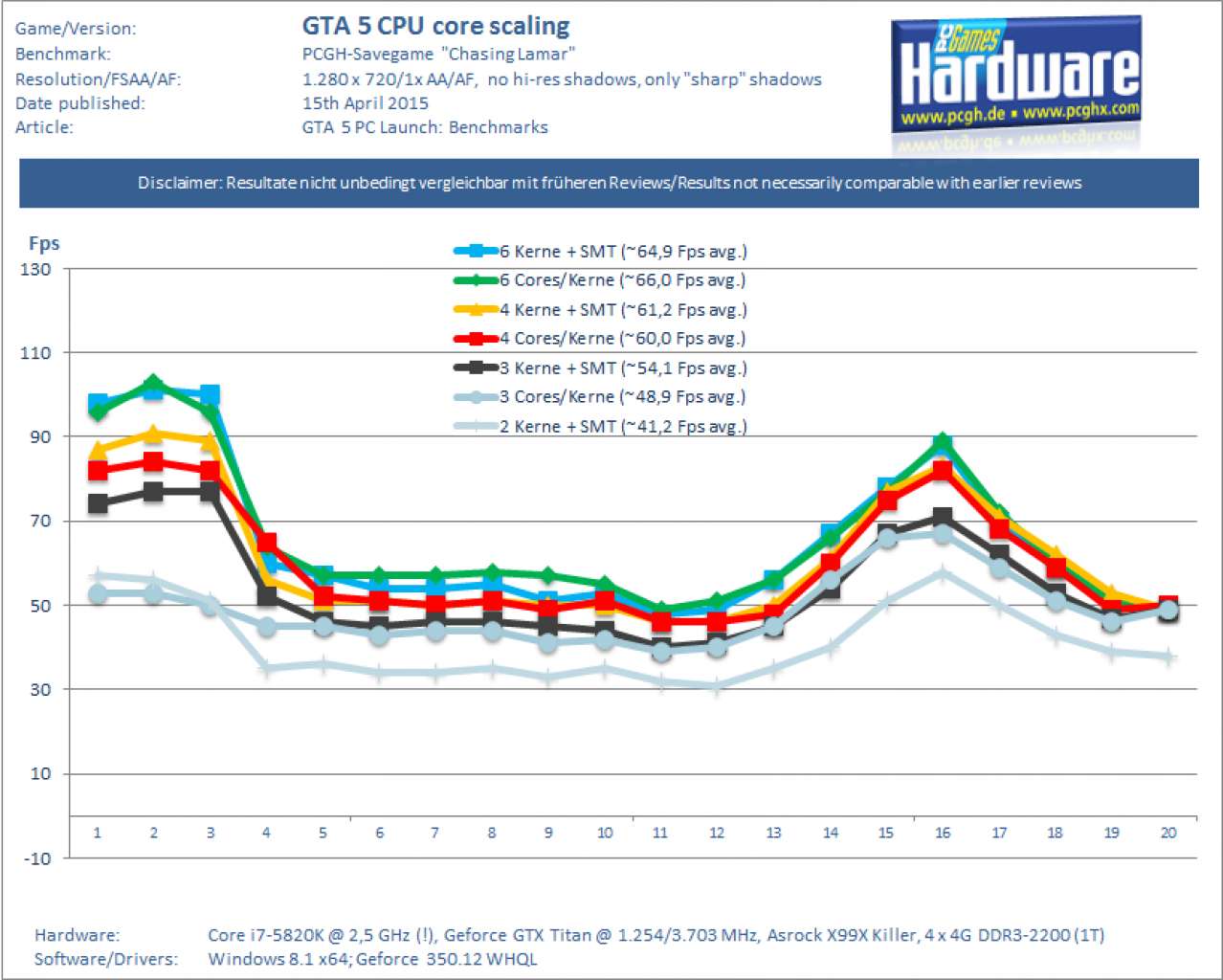1223x980 pixels.
Task: Click the Fps axis label
Action: [44, 243]
